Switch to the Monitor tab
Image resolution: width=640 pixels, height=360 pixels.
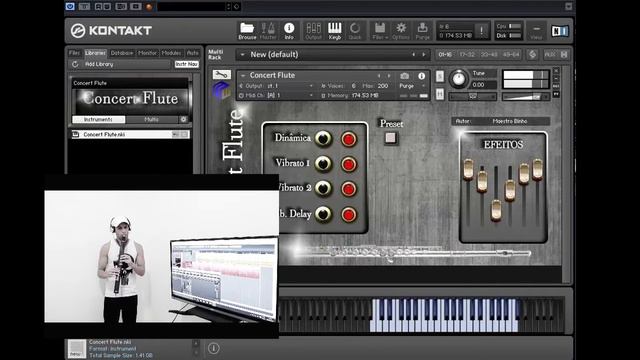pyautogui.click(x=147, y=53)
